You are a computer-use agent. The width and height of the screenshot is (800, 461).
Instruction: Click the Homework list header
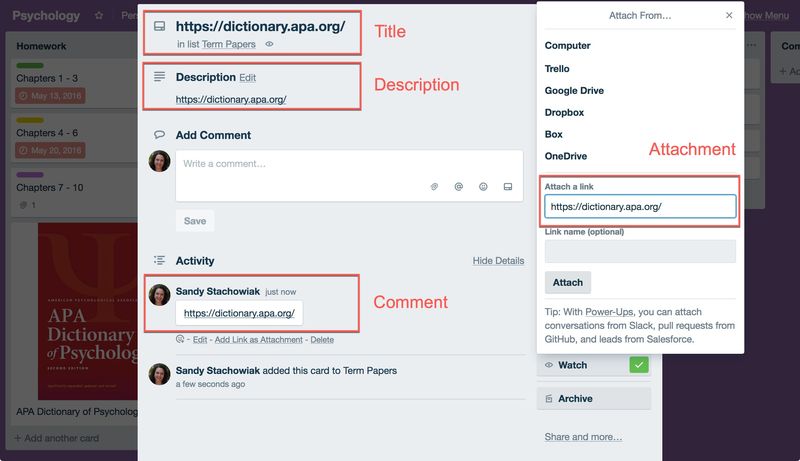click(x=41, y=46)
